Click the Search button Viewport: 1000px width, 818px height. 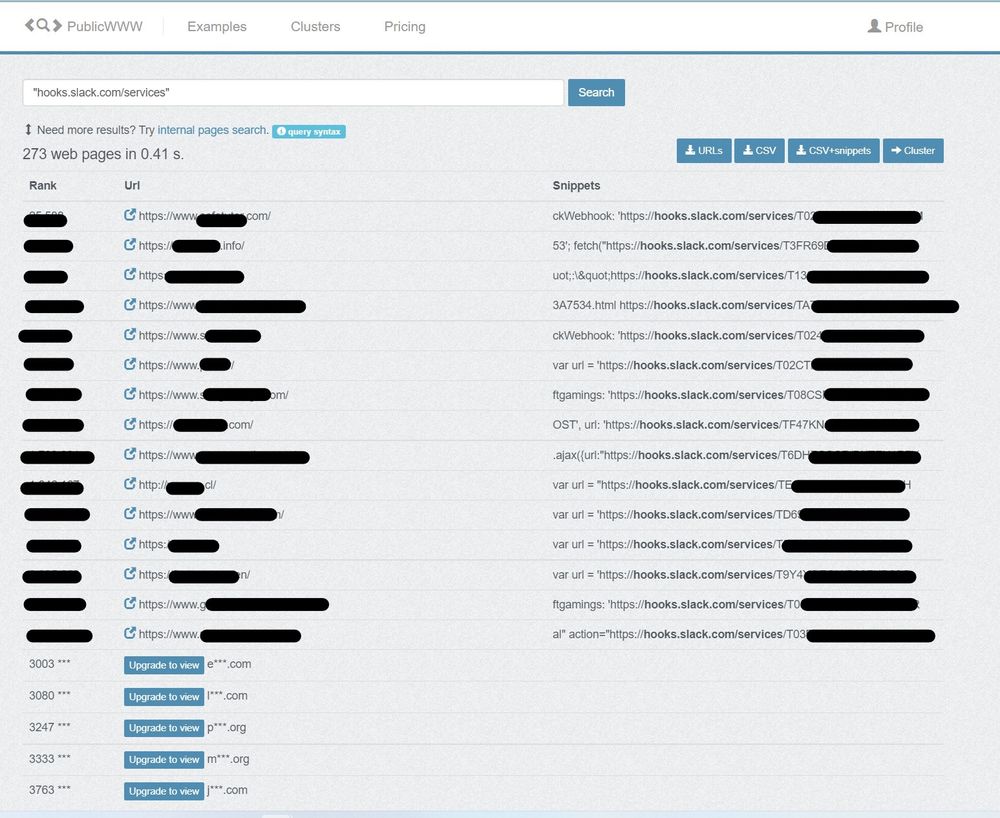[596, 92]
